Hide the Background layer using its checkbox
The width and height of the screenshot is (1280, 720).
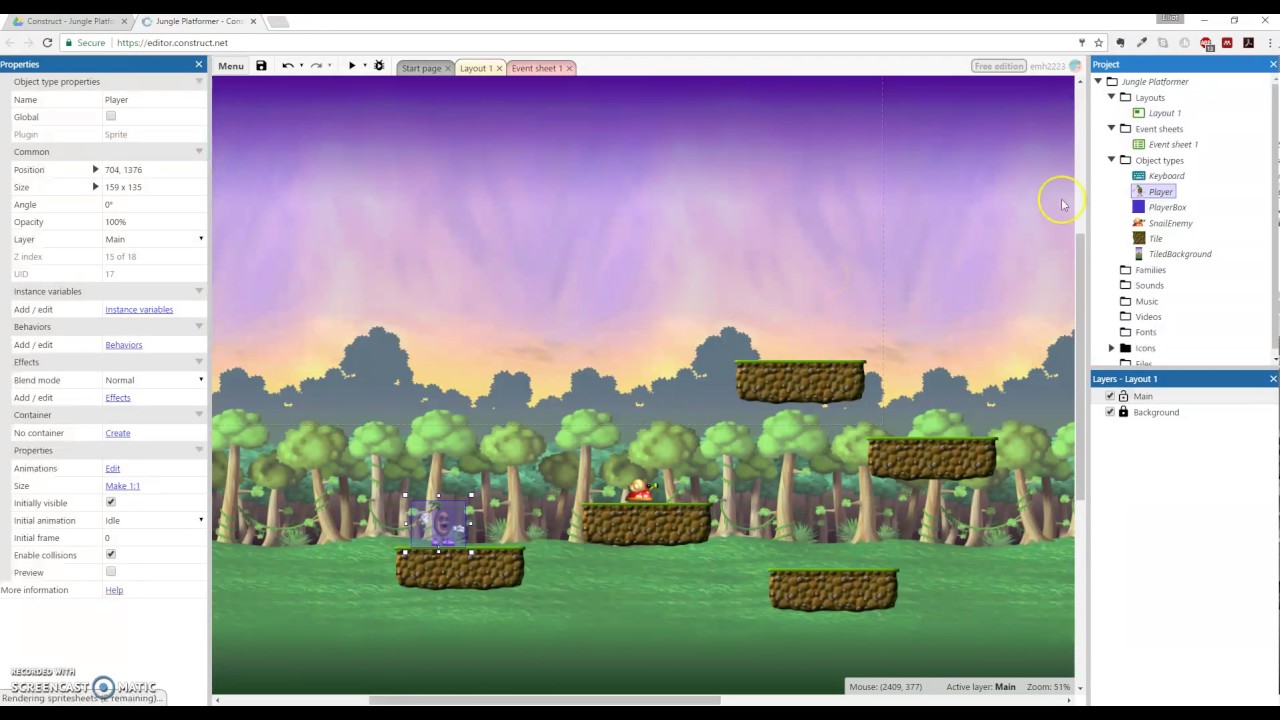(x=1109, y=412)
